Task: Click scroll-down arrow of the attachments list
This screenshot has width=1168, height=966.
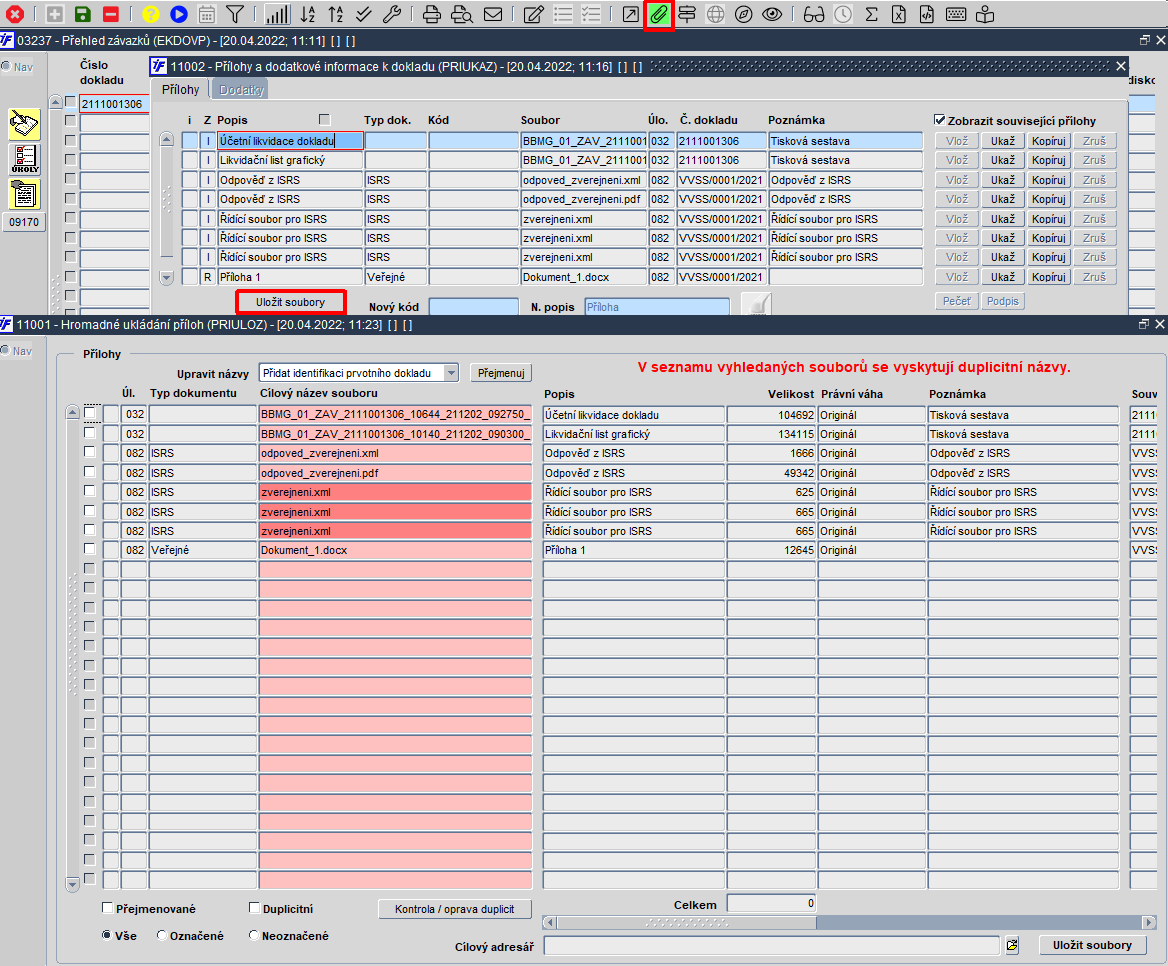Action: click(167, 278)
